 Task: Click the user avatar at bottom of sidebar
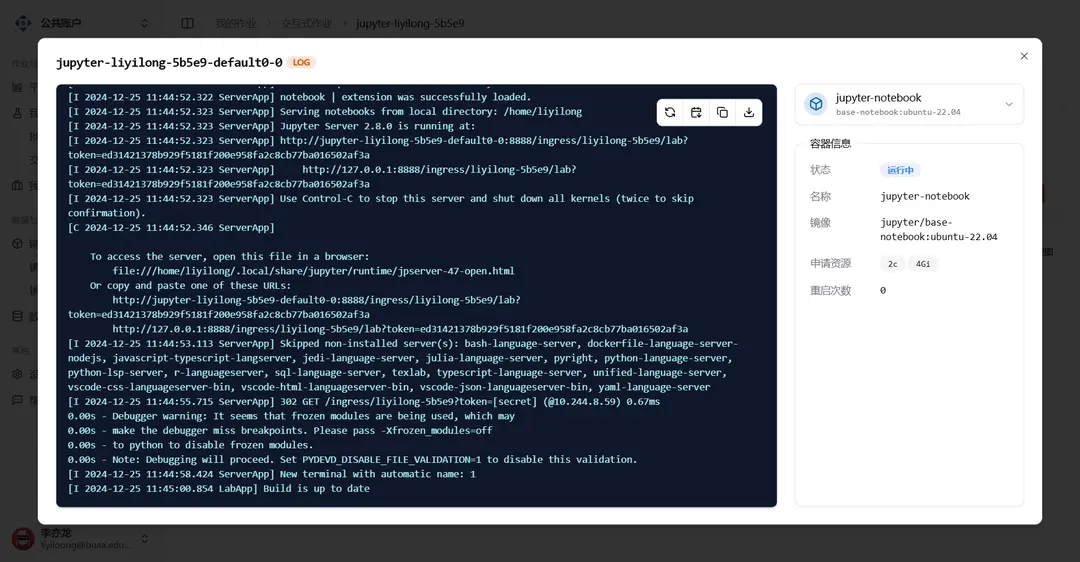point(23,539)
